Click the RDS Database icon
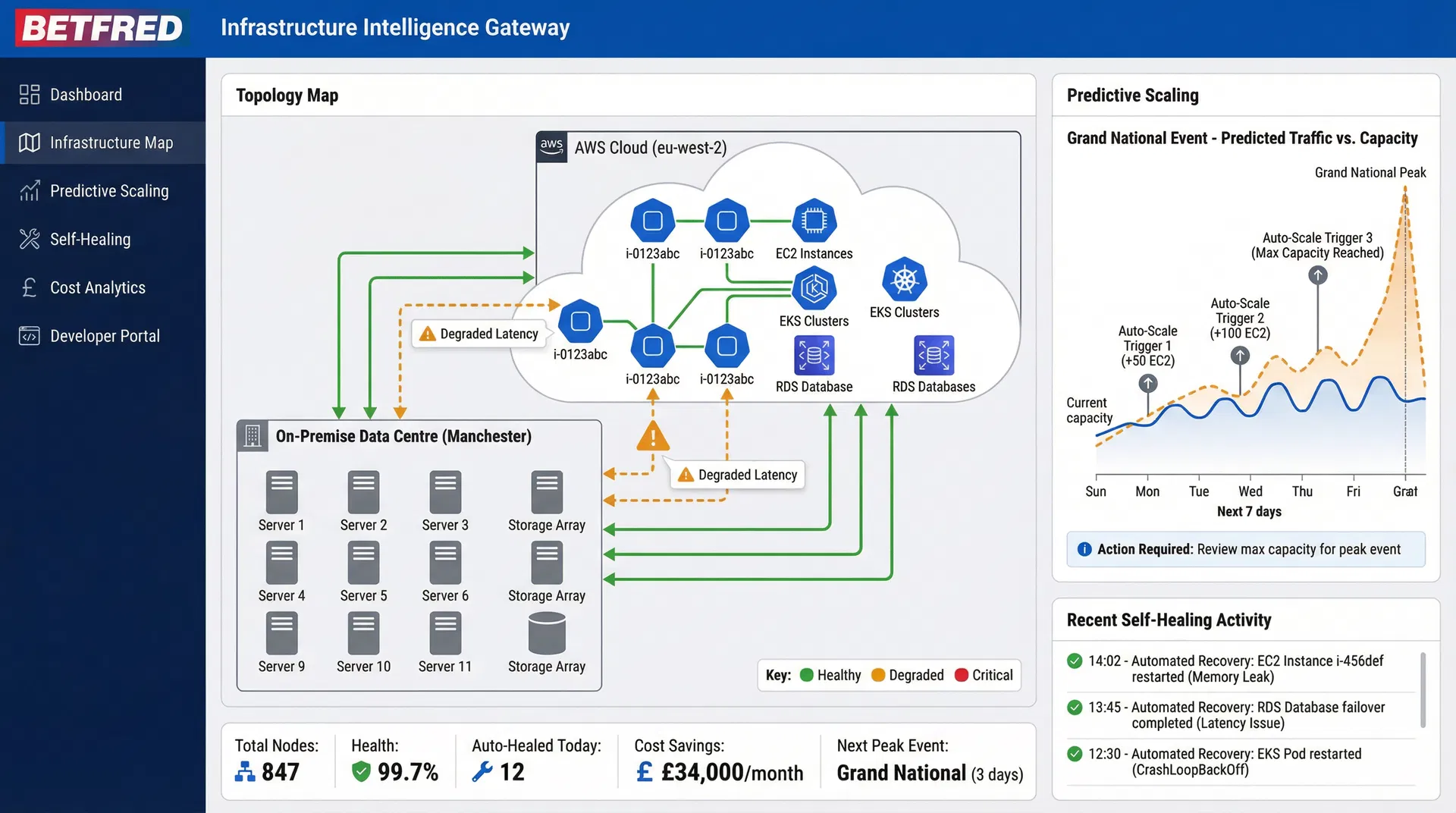 coord(814,354)
